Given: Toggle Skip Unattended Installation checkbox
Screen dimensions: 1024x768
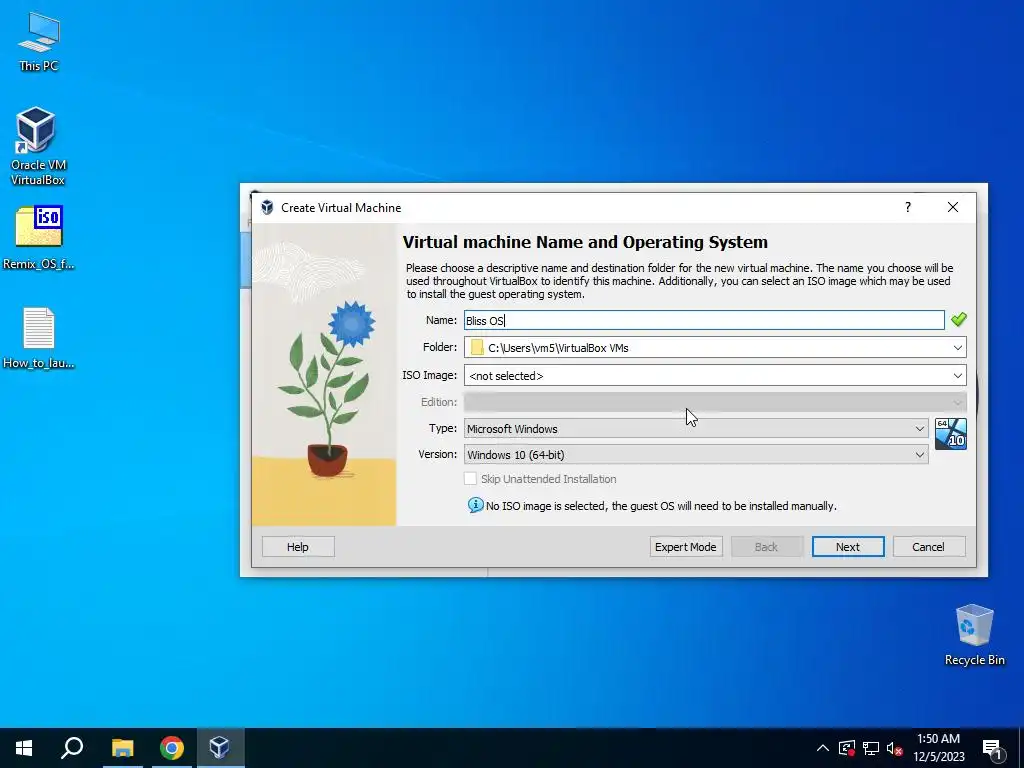Looking at the screenshot, I should 470,479.
